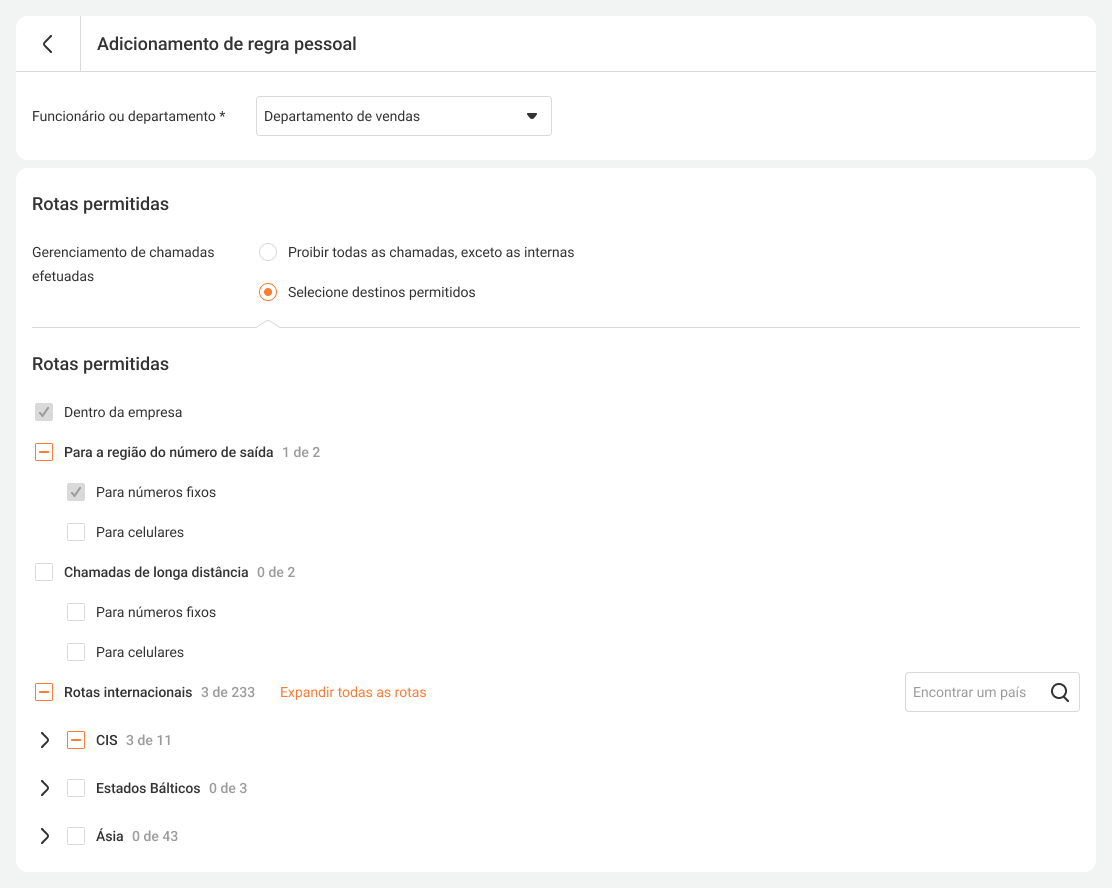Viewport: 1112px width, 888px height.
Task: Toggle the CIS region checkbox
Action: tap(76, 740)
